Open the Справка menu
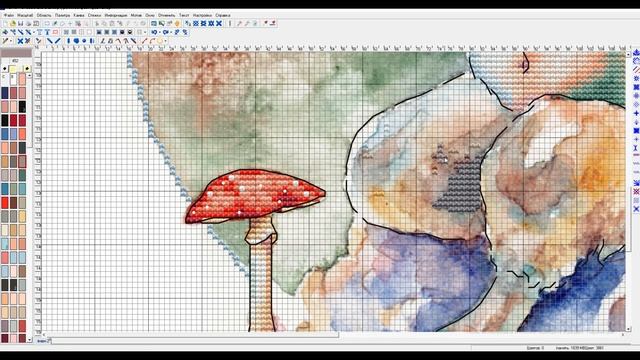 coord(222,15)
